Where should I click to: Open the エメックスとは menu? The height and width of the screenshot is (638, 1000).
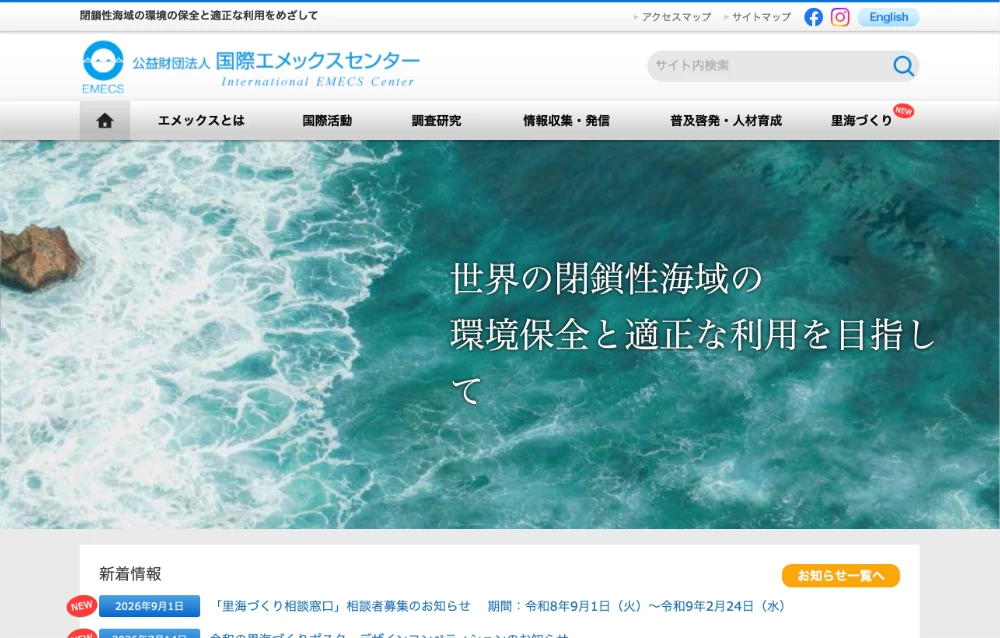pyautogui.click(x=202, y=121)
